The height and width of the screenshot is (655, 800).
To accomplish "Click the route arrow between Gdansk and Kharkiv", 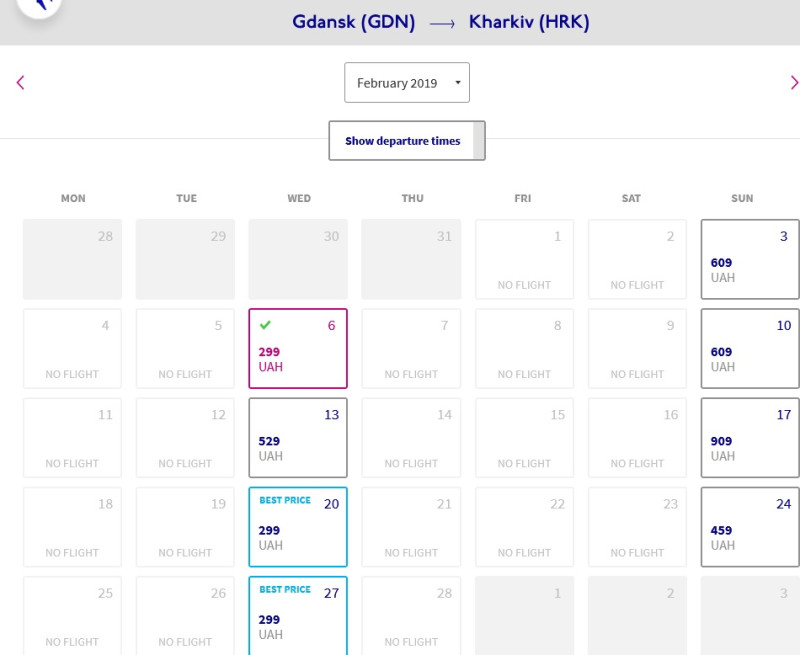I will [x=442, y=24].
